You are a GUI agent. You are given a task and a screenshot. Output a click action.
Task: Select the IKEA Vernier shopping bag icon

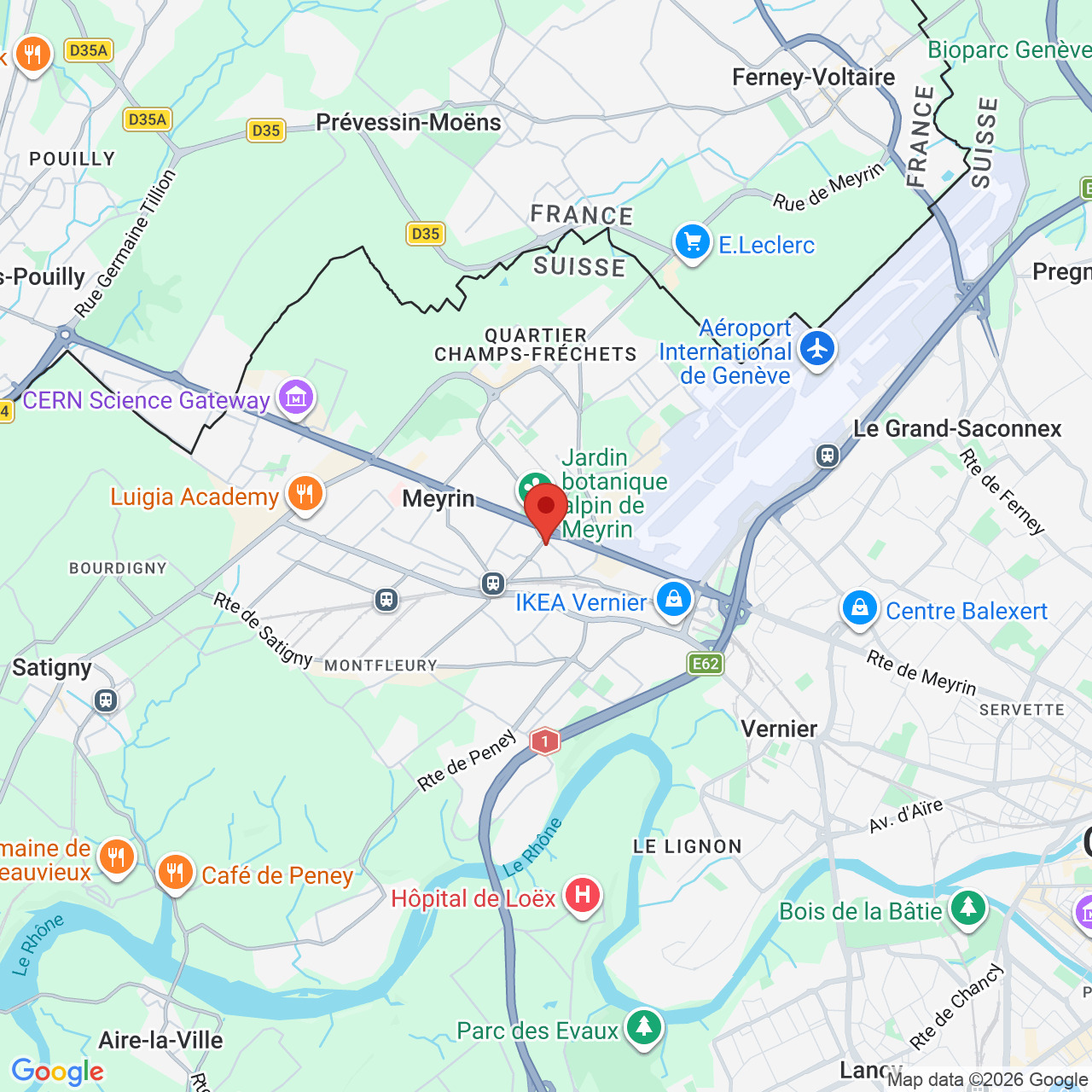[x=674, y=601]
